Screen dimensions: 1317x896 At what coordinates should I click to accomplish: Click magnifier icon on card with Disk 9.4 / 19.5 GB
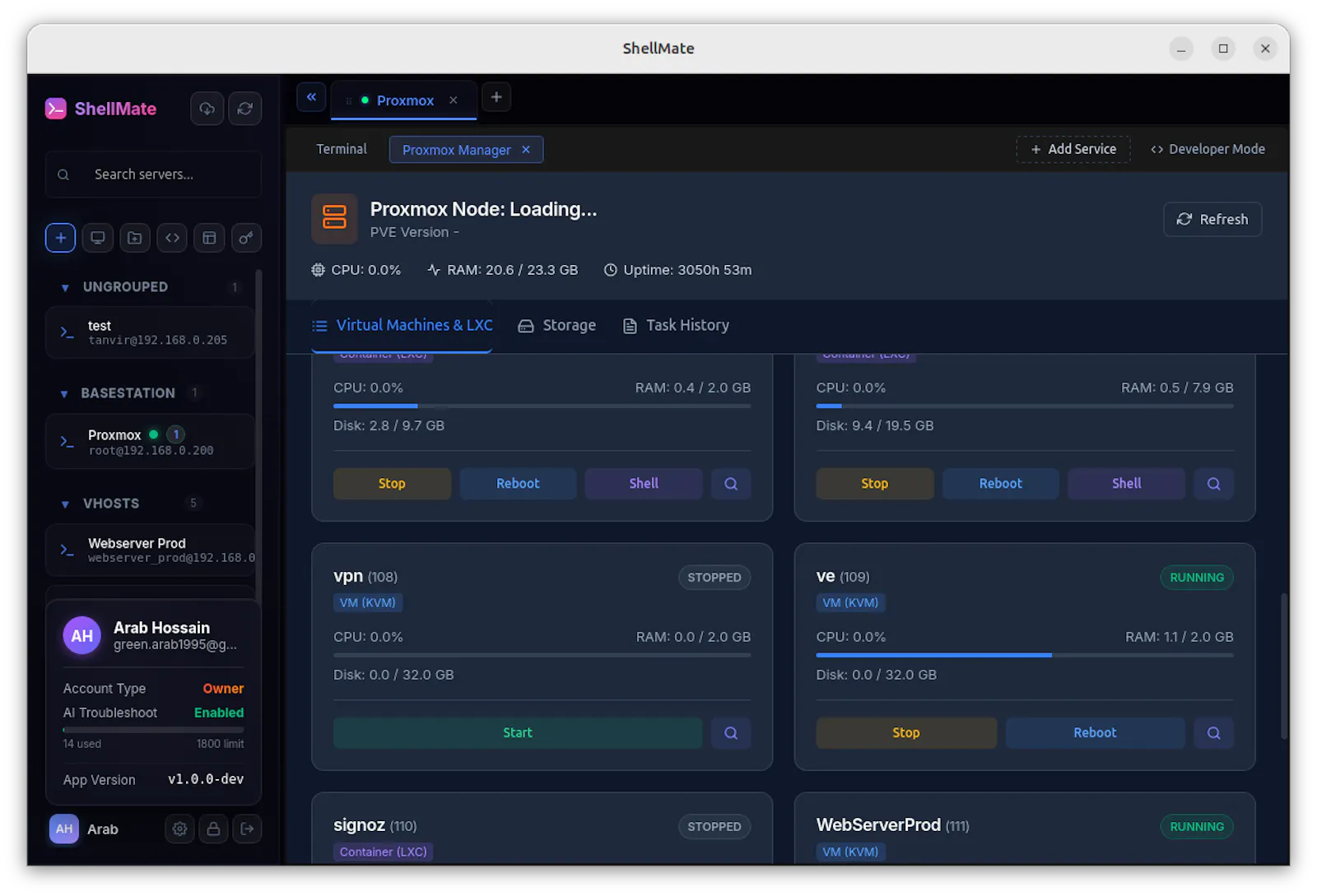[x=1213, y=484]
